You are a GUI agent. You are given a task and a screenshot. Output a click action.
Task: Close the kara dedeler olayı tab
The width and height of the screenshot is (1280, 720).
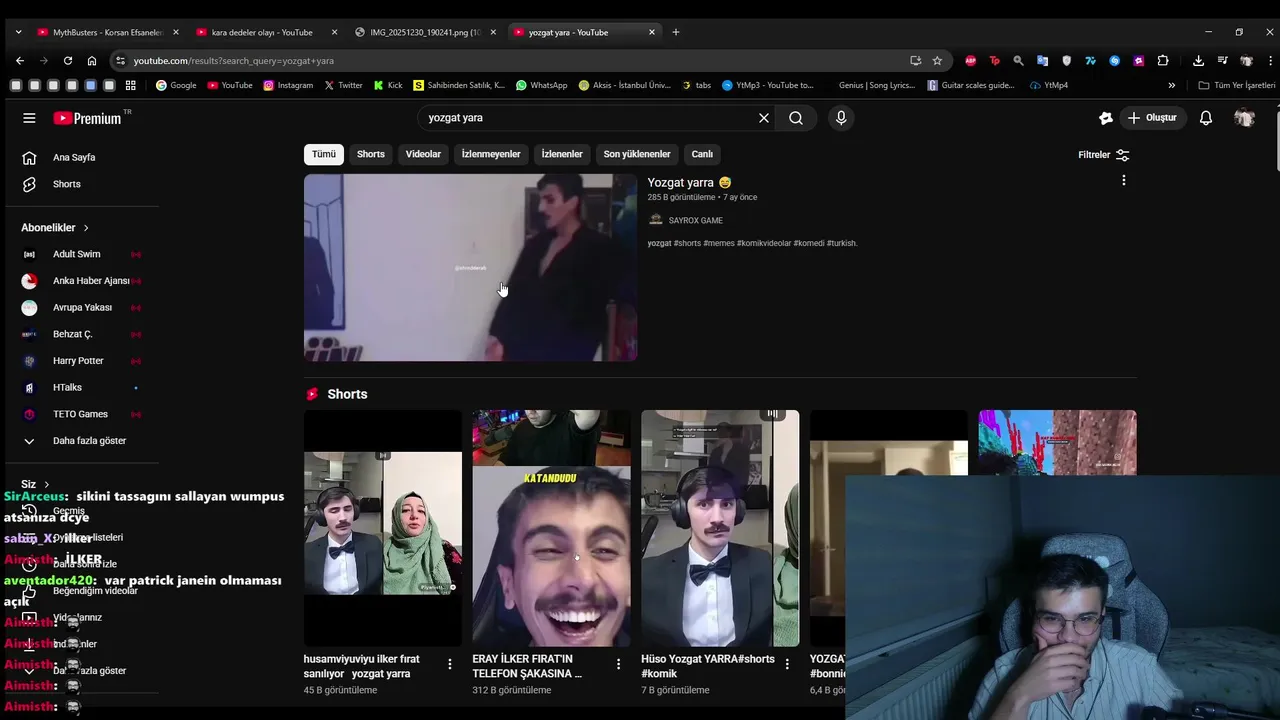coord(334,32)
